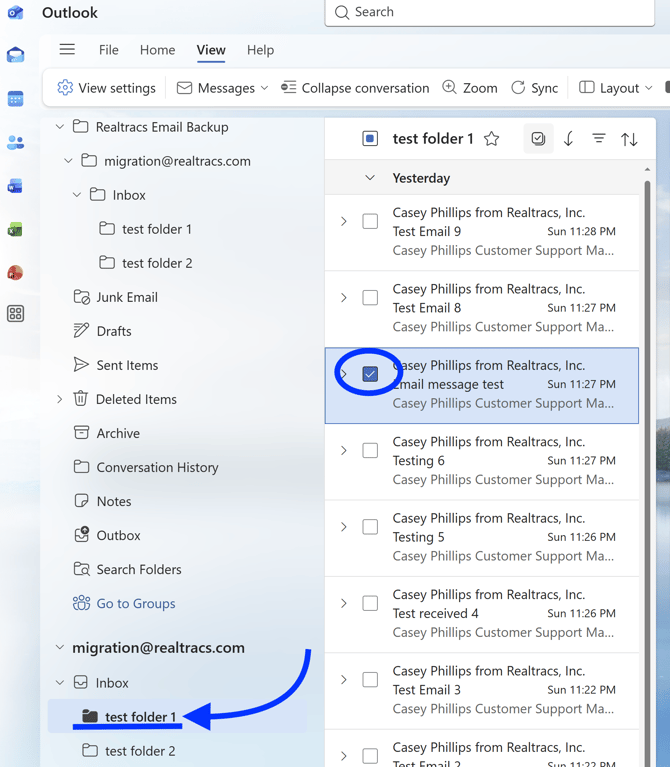Screen dimensions: 670x767
Task: Open the File tab
Action: (109, 50)
